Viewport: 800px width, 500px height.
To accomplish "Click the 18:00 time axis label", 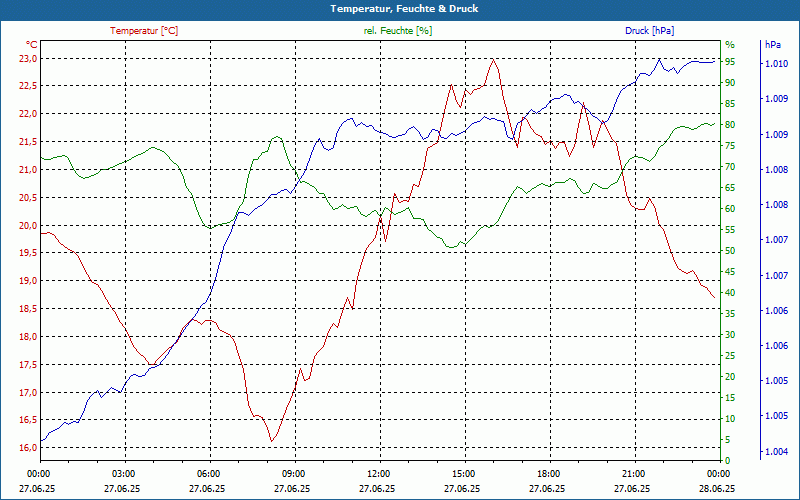I will (547, 474).
